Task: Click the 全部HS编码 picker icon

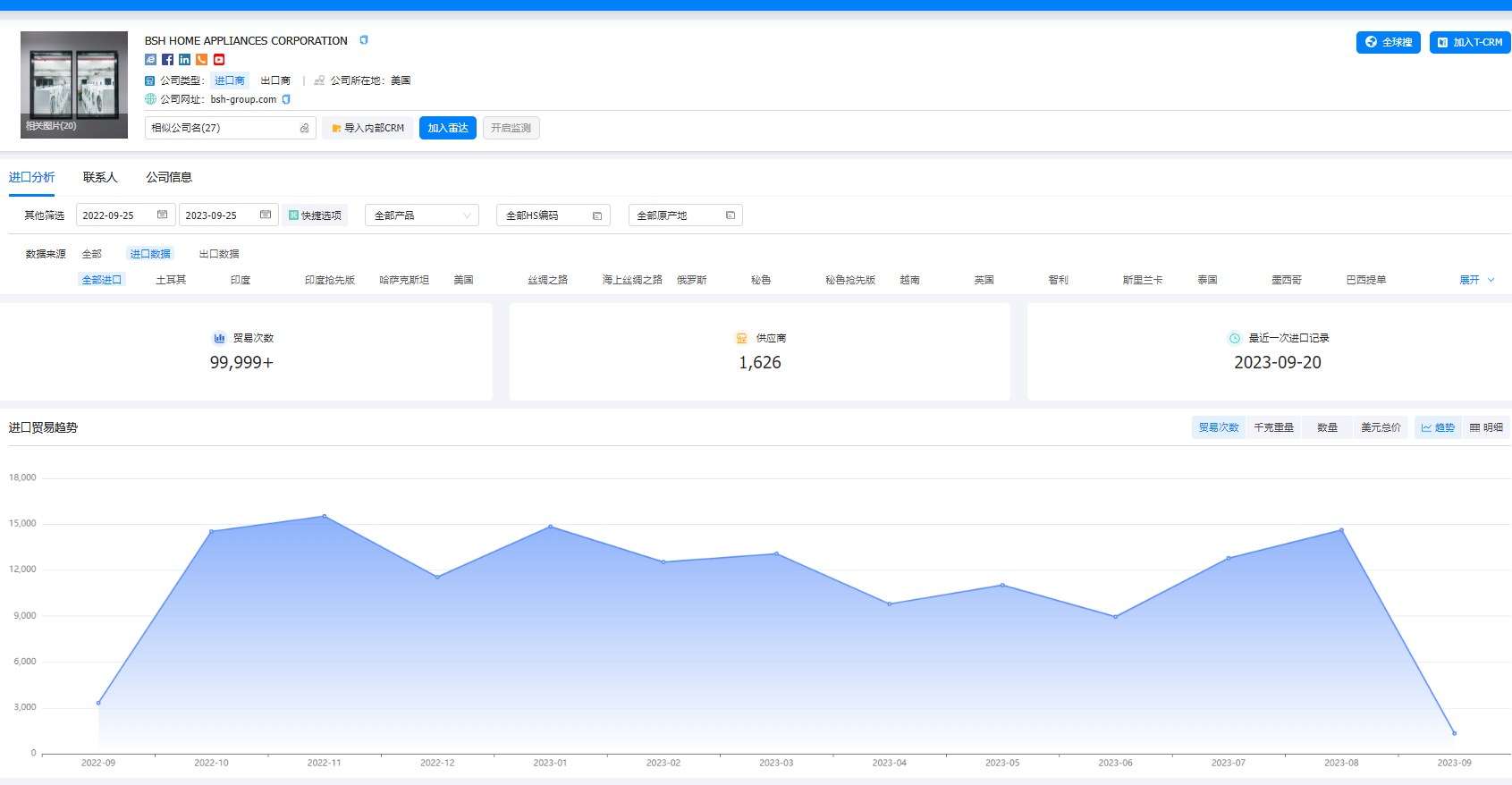Action: [x=597, y=215]
